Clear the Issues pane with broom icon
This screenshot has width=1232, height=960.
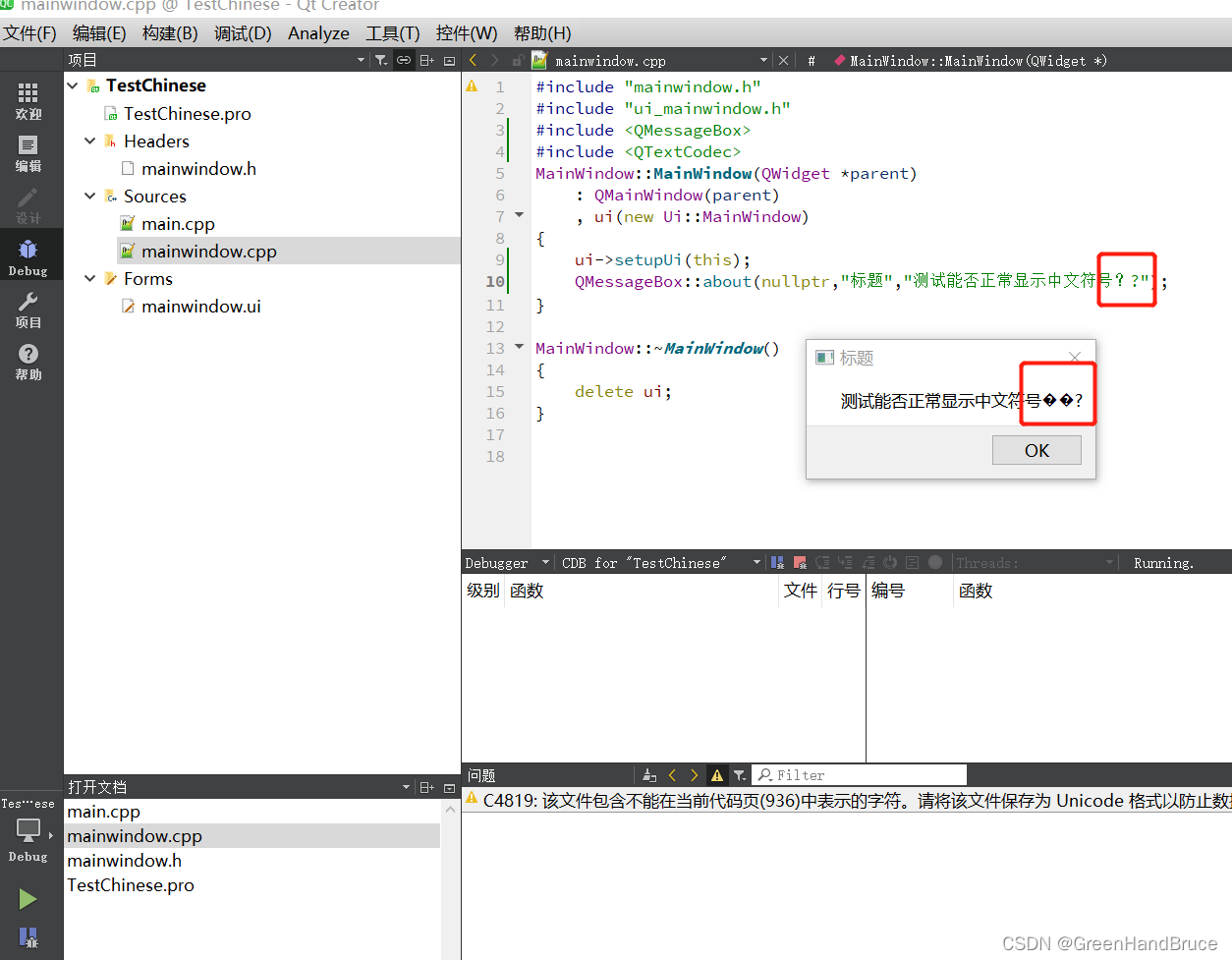click(649, 775)
